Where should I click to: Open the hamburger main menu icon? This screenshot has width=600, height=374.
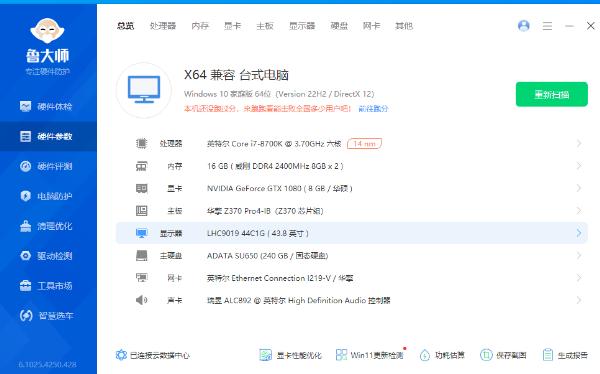pos(547,26)
